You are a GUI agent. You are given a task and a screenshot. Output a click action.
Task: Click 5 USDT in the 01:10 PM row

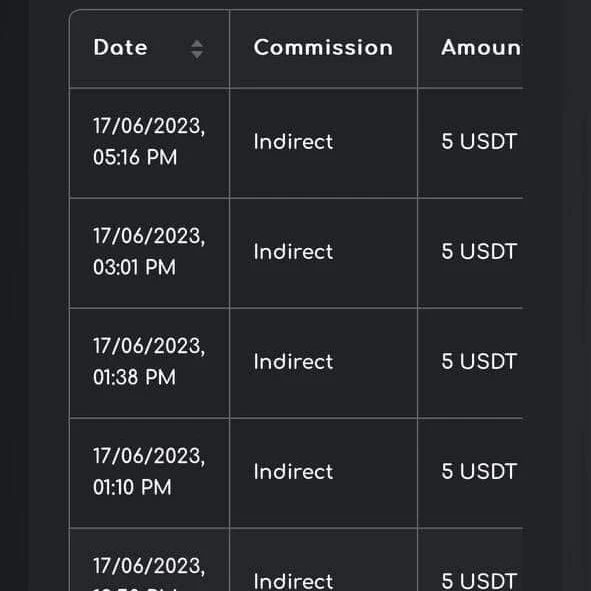tap(479, 472)
